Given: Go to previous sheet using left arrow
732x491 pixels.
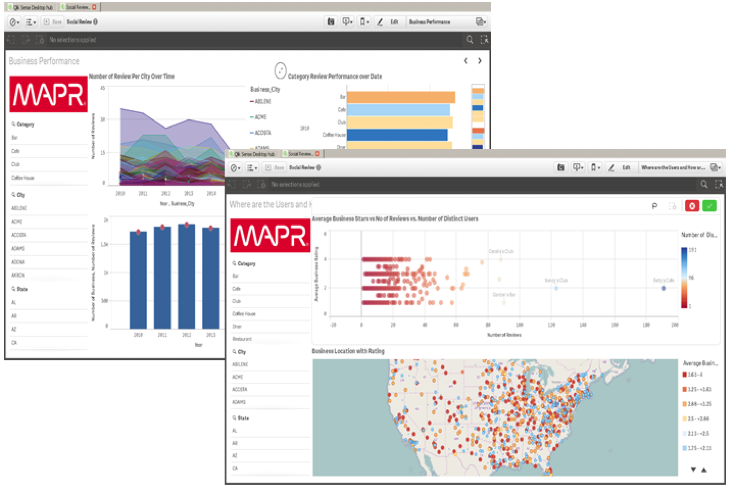Looking at the screenshot, I should 465,61.
